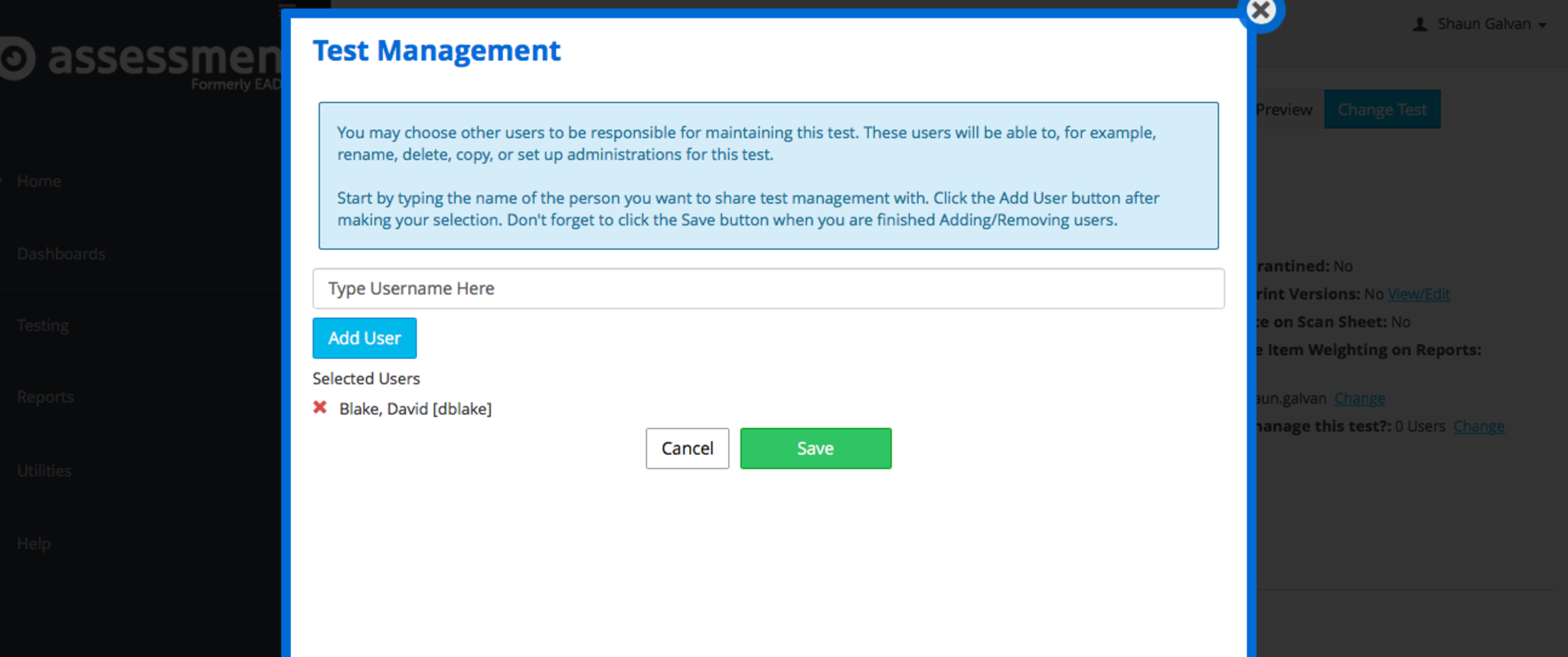Open the View/Edit print versions link
Screen dimensions: 1568x657
click(x=1419, y=294)
